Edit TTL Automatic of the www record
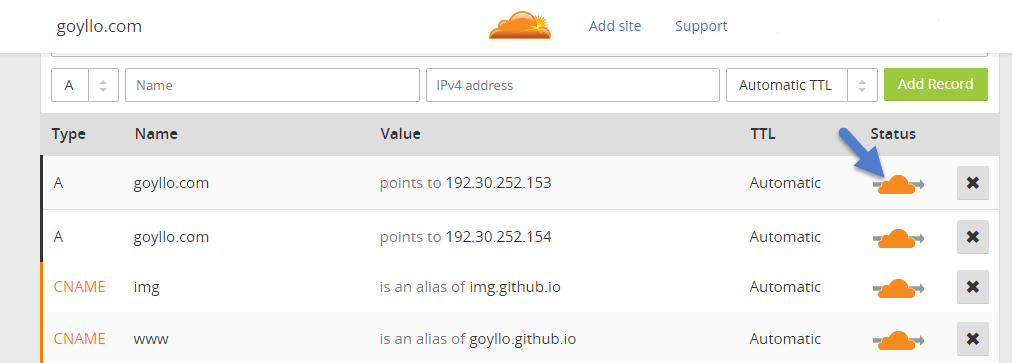Screen dimensions: 1013x363 785,338
